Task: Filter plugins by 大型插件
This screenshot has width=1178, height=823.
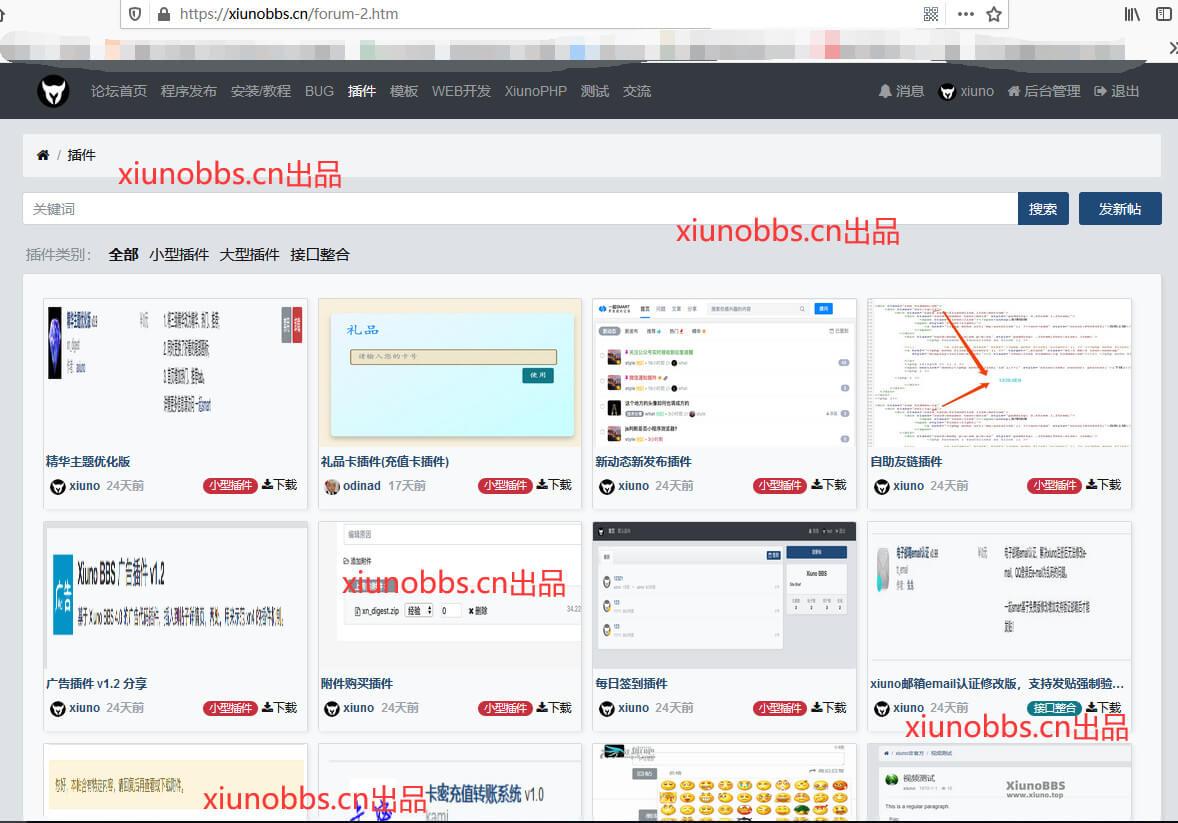Action: (x=249, y=255)
